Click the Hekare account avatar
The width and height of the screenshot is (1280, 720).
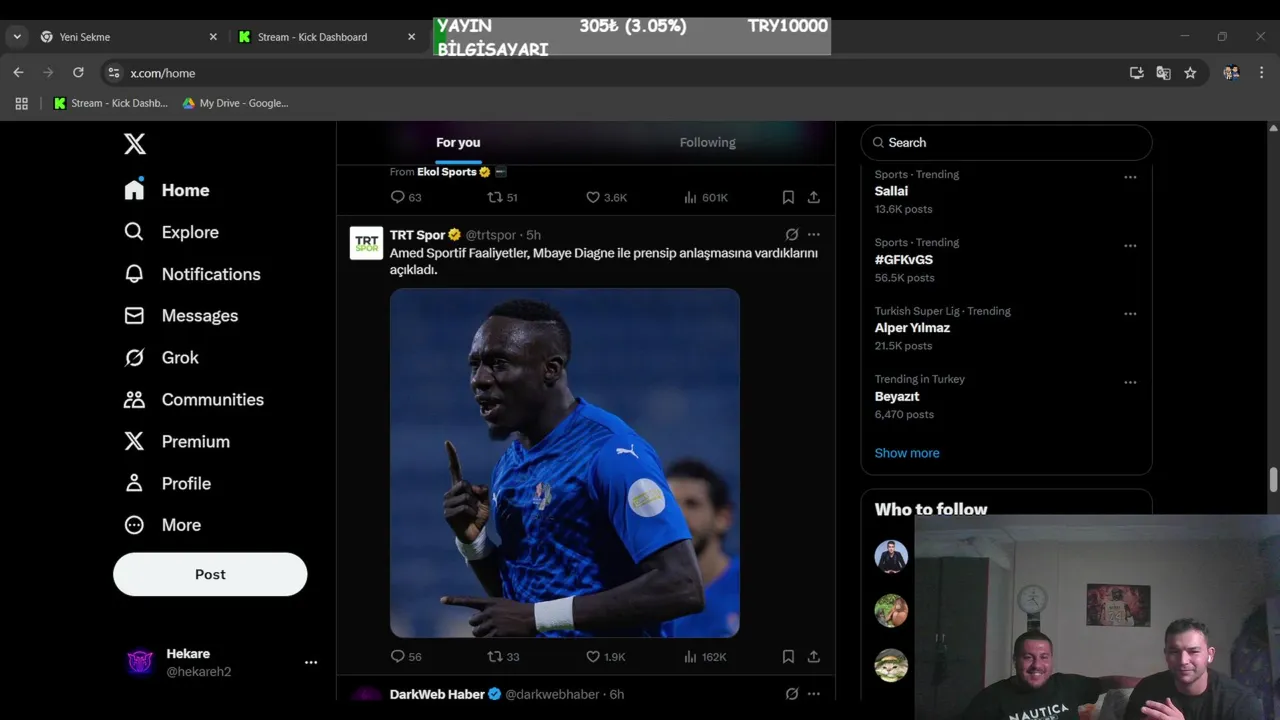(x=140, y=662)
